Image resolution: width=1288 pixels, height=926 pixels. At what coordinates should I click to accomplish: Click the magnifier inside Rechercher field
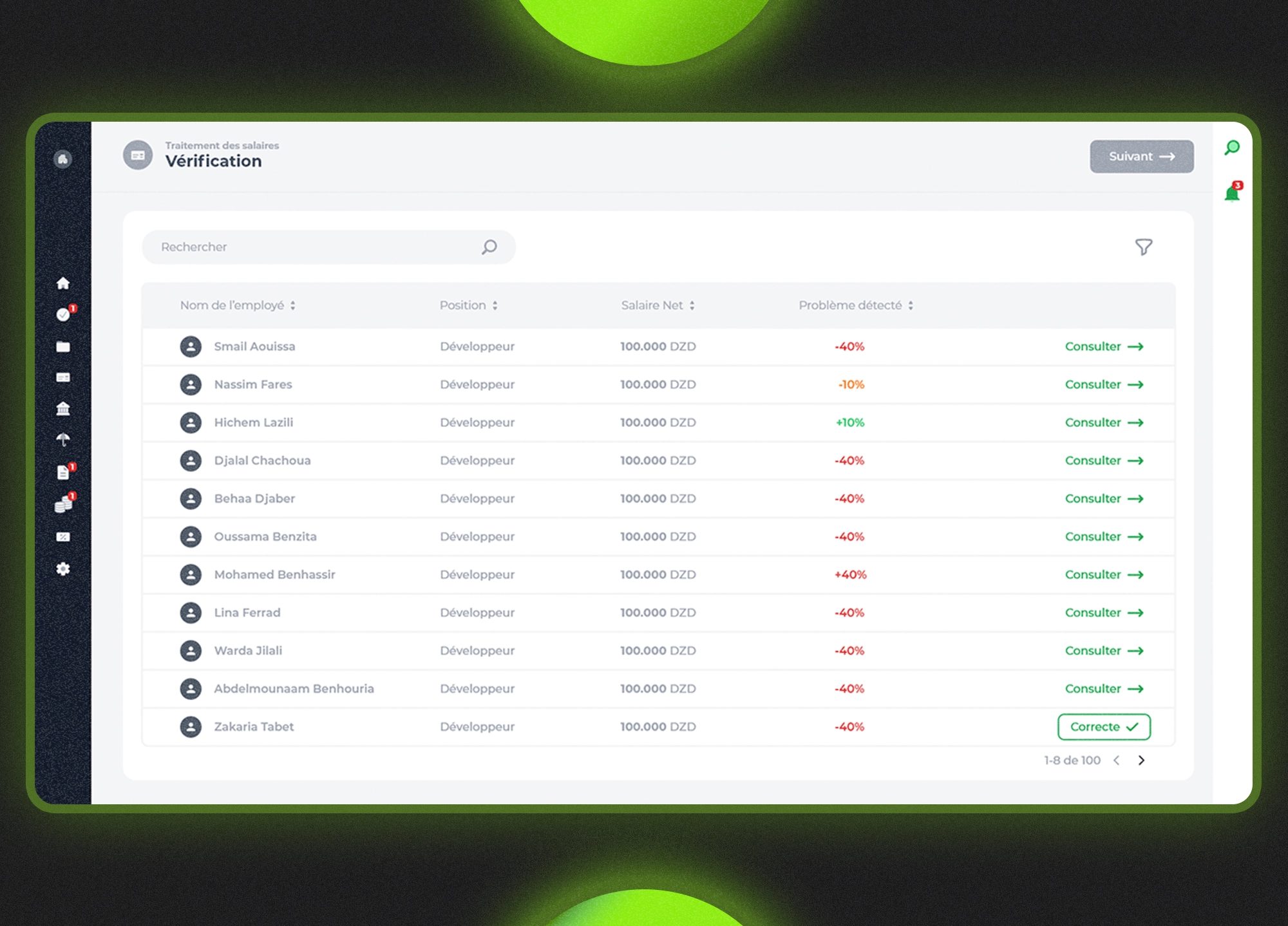pos(489,247)
